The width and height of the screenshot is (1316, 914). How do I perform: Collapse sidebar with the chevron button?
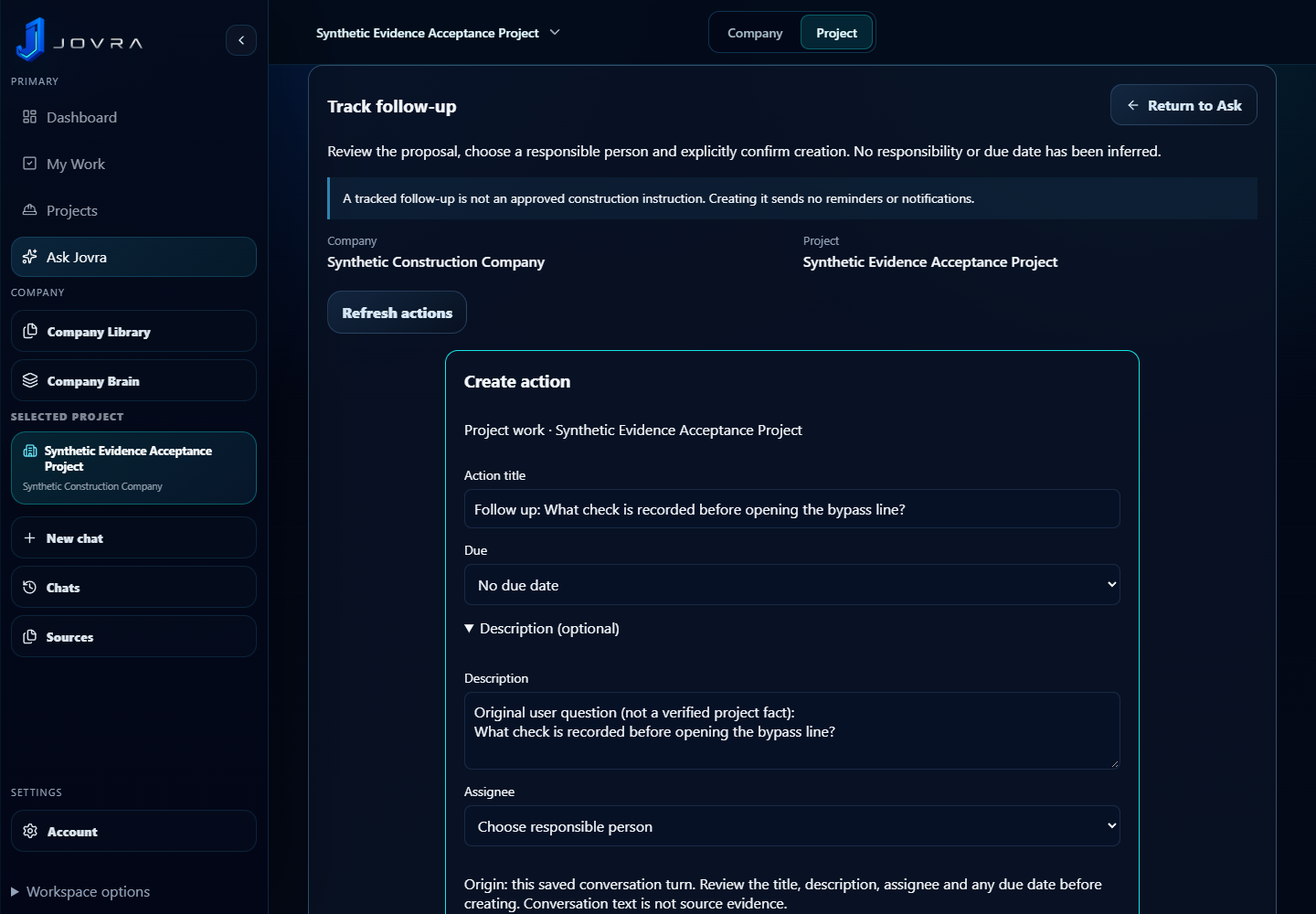coord(241,40)
